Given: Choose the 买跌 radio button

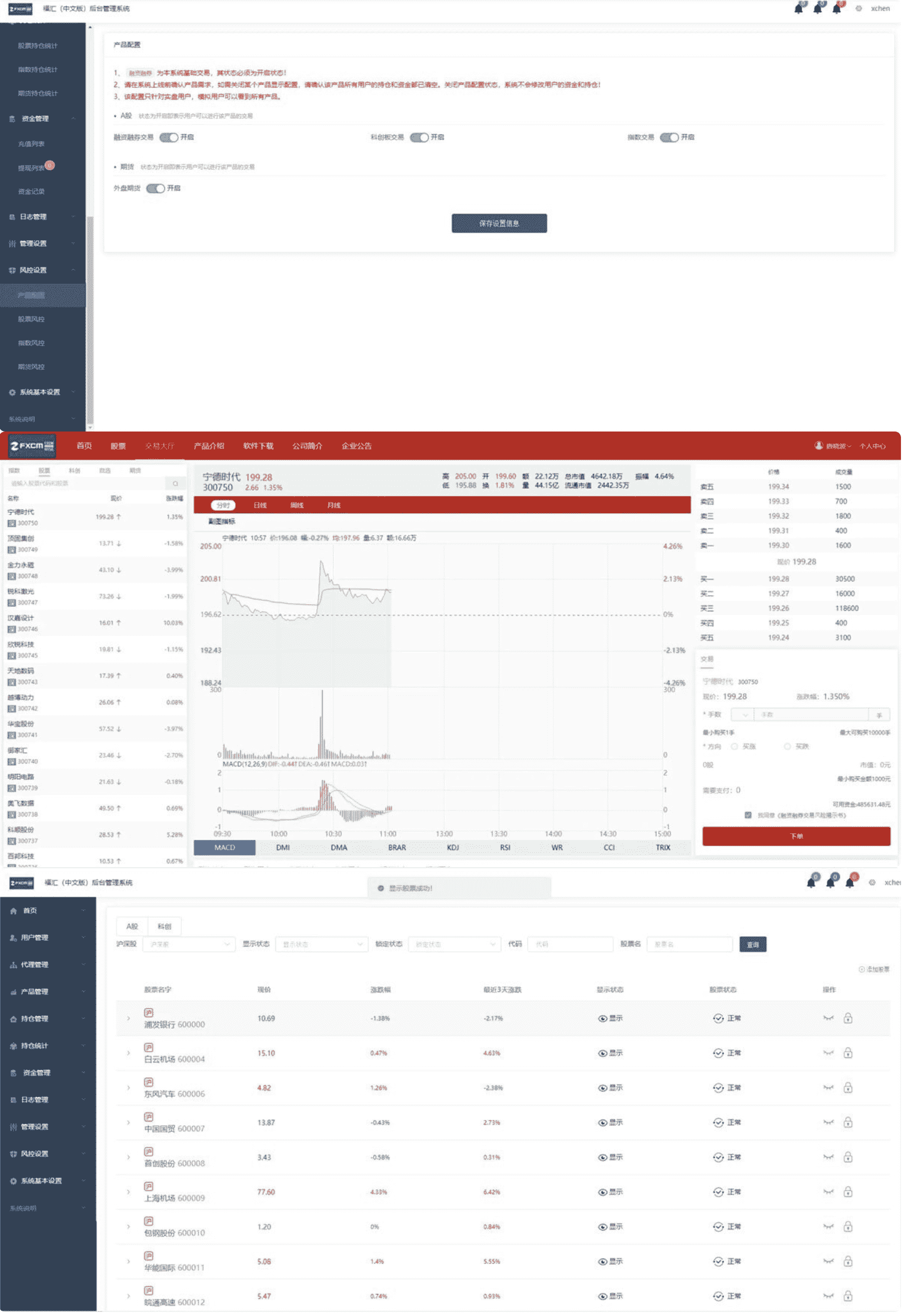Looking at the screenshot, I should click(x=787, y=747).
